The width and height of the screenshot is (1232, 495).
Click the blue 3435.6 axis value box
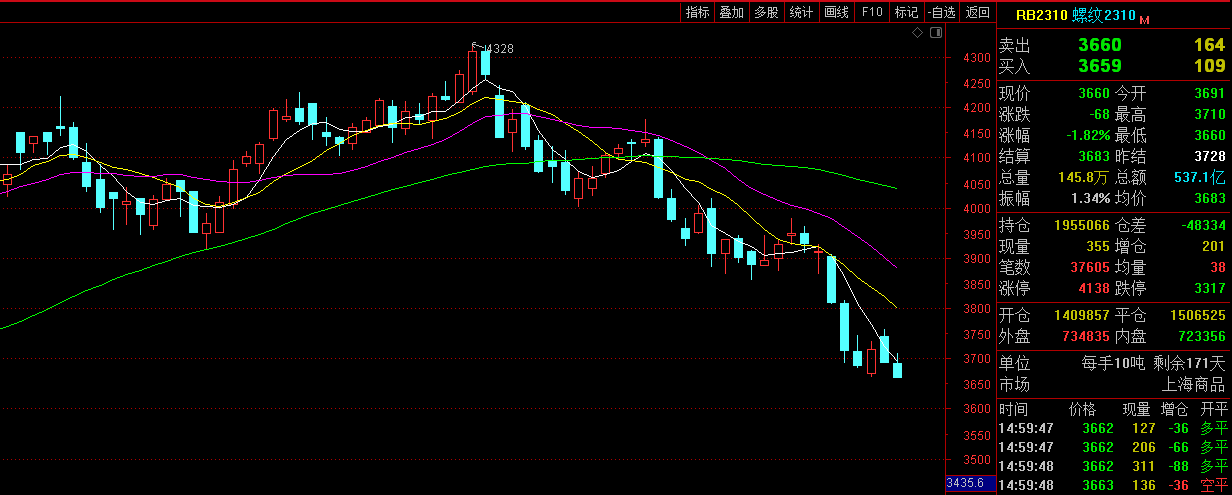pyautogui.click(x=965, y=483)
